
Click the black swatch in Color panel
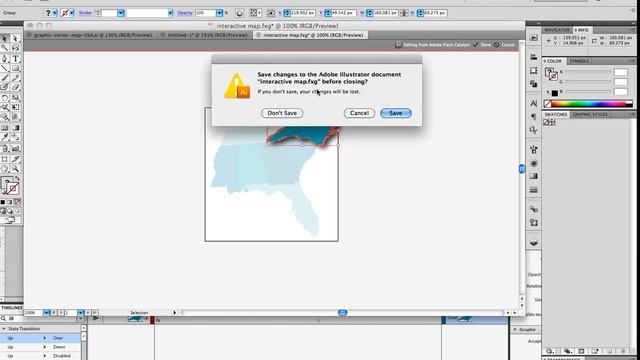555,93
